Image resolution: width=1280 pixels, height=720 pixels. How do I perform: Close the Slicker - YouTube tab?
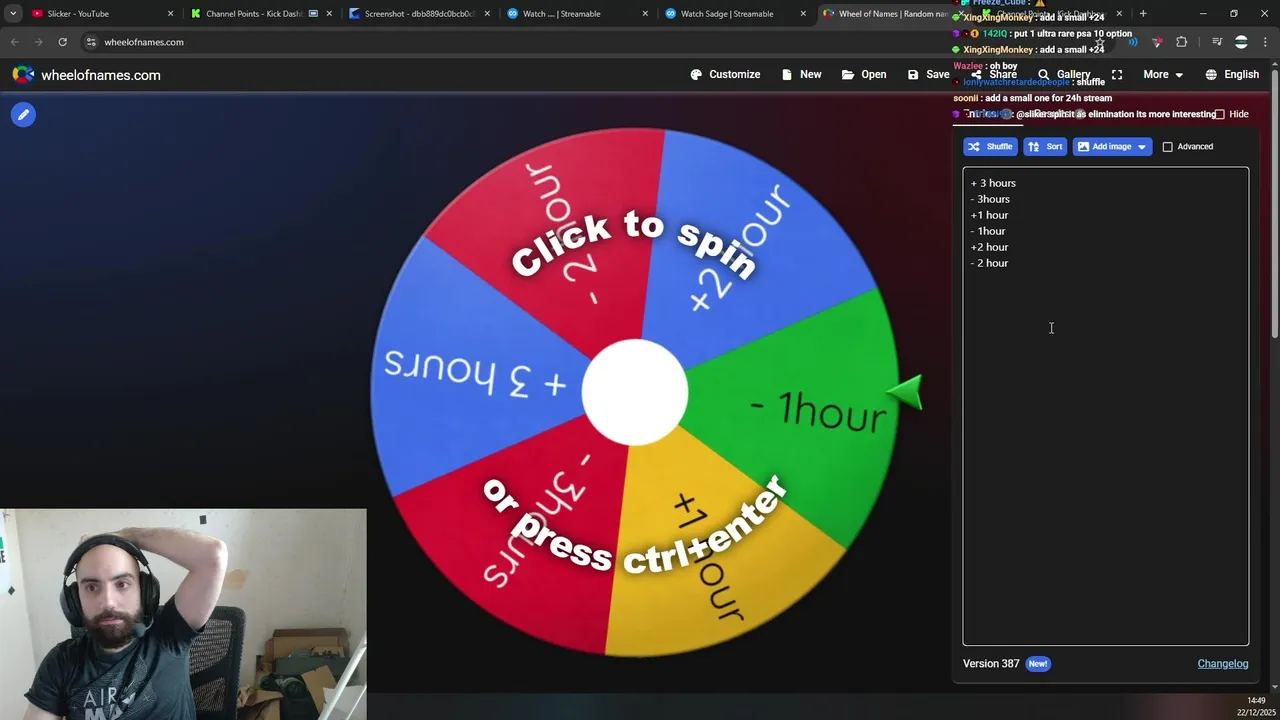pos(170,14)
